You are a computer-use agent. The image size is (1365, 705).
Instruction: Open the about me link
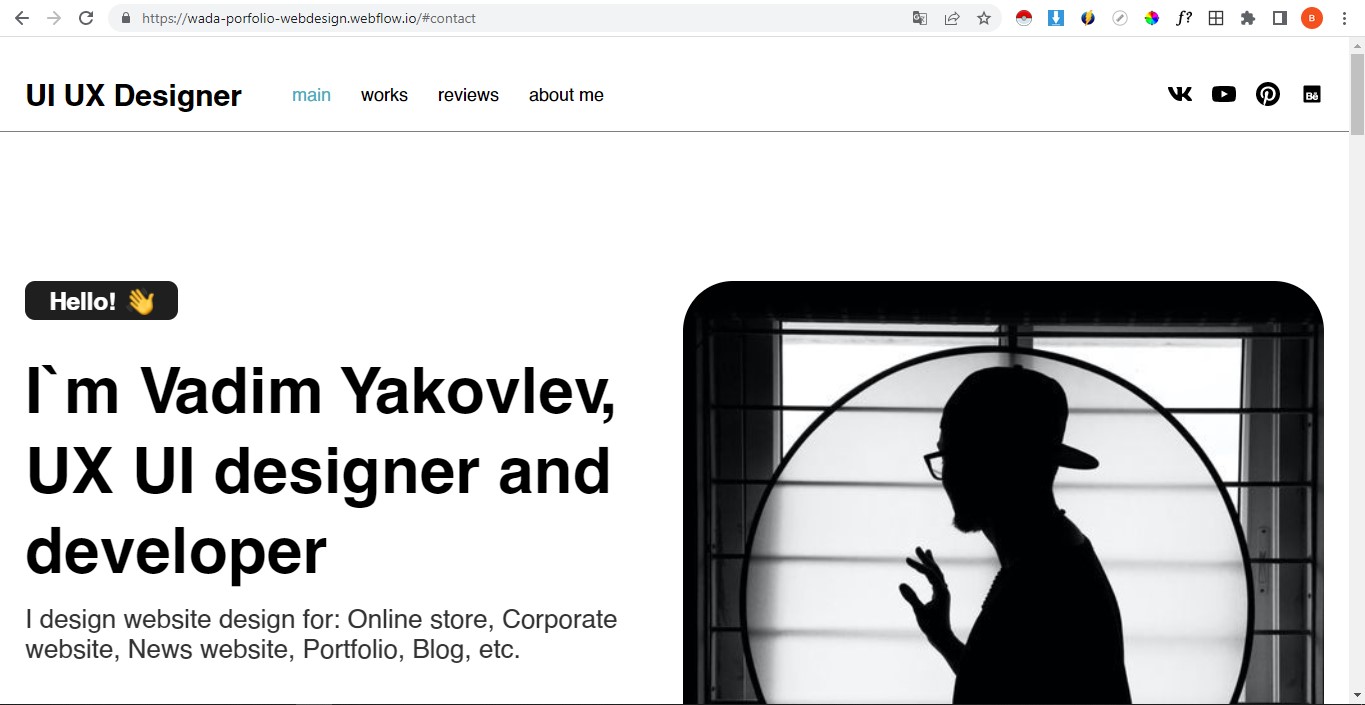566,95
